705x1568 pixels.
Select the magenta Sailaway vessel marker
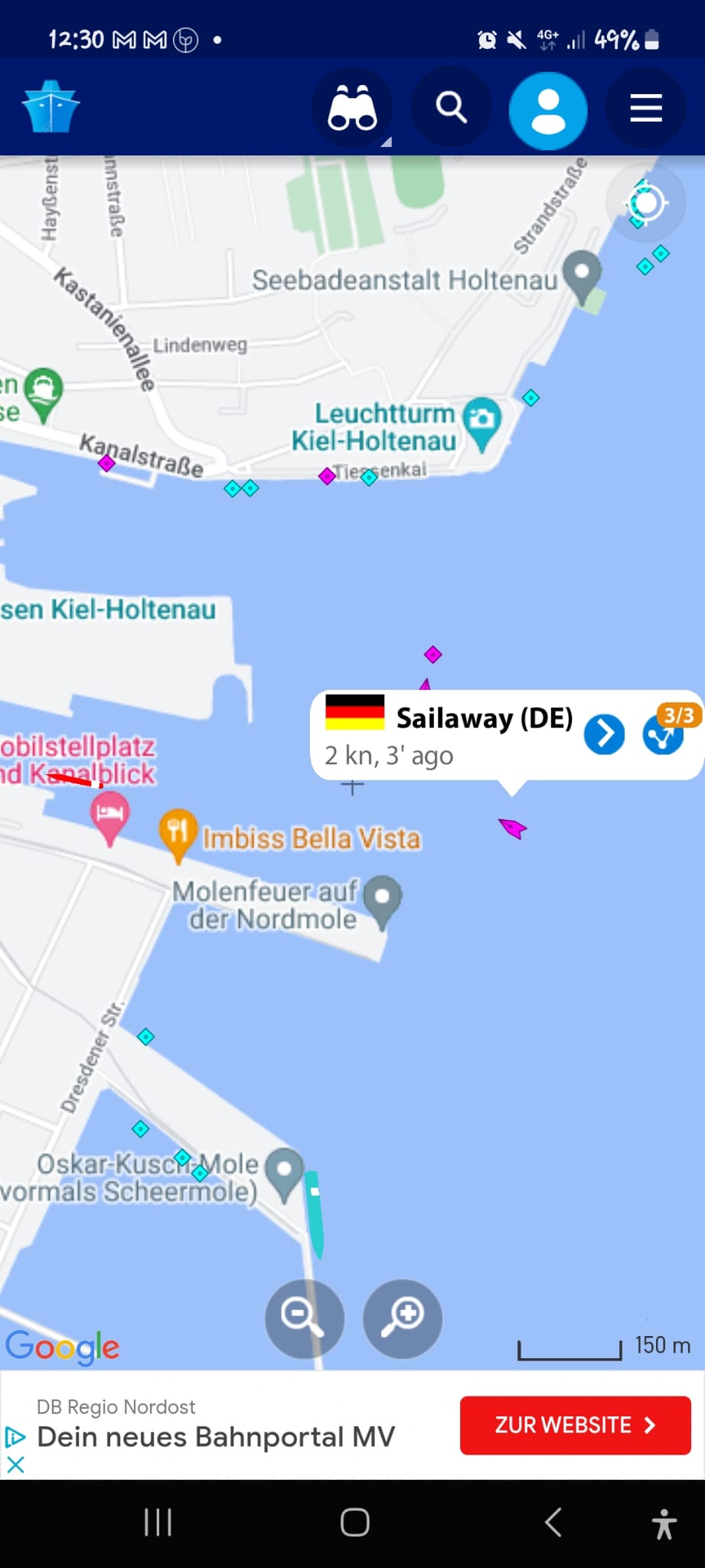point(513,828)
